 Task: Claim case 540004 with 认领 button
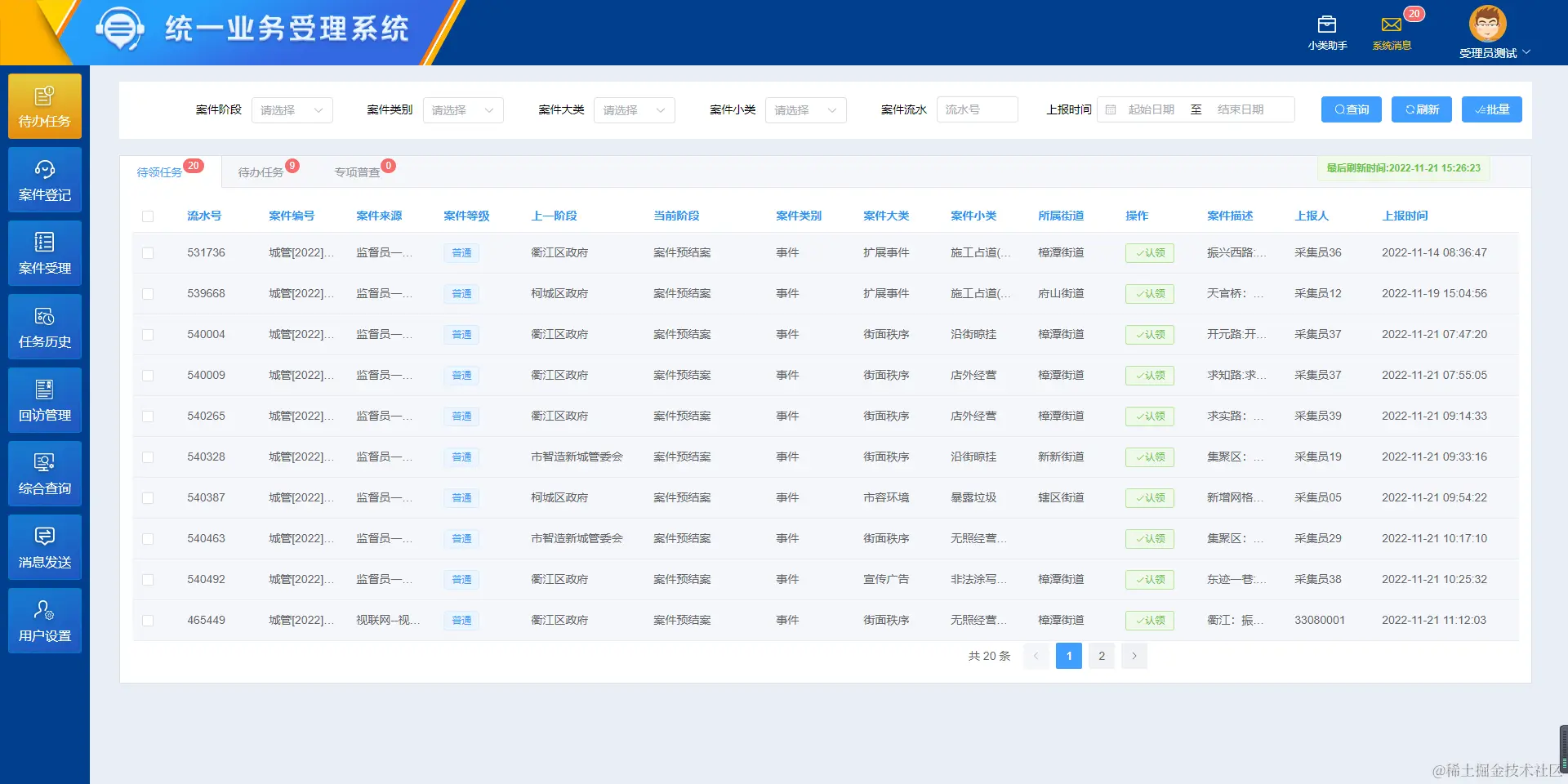coord(1150,335)
